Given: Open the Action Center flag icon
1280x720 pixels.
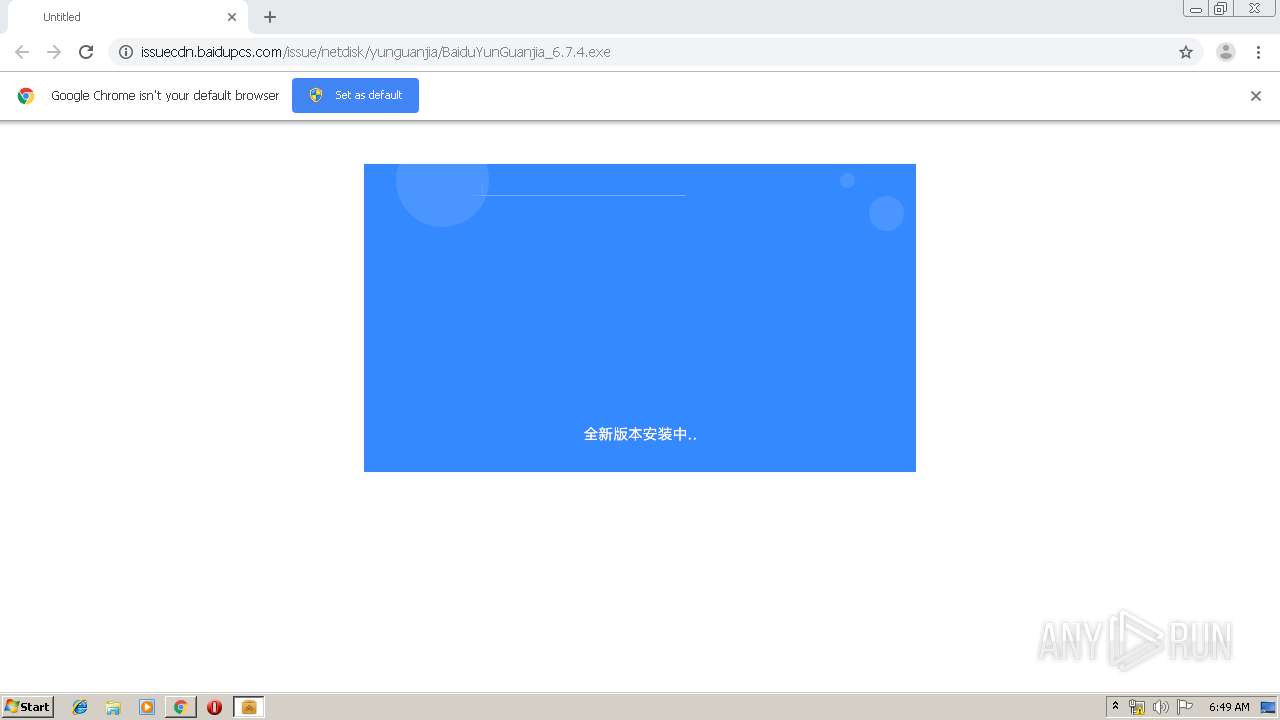Looking at the screenshot, I should click(1185, 707).
